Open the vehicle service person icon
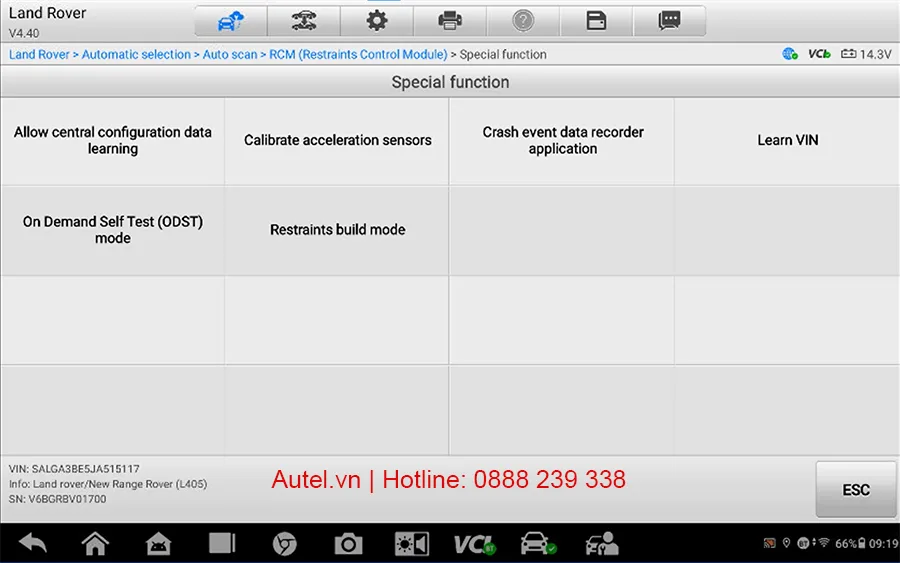 [602, 543]
